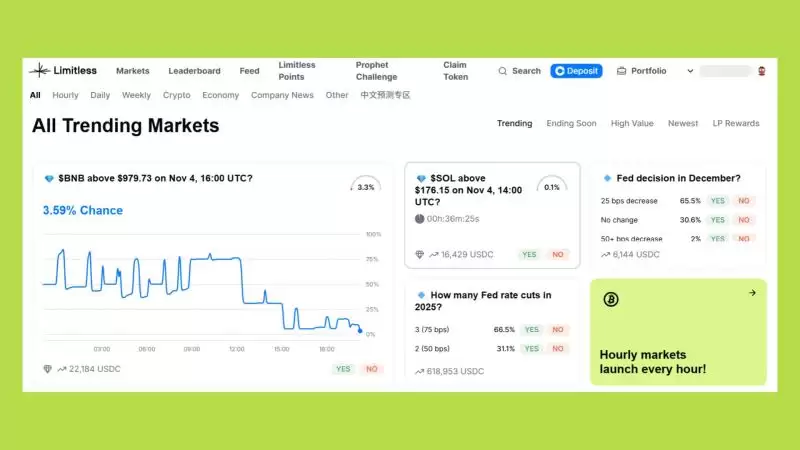Select NO for the $SOL market
The height and width of the screenshot is (450, 800).
(x=557, y=255)
